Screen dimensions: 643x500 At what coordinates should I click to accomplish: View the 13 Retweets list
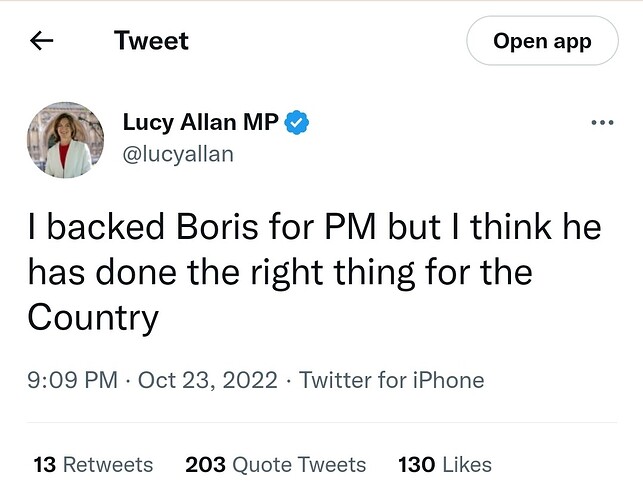(x=93, y=465)
